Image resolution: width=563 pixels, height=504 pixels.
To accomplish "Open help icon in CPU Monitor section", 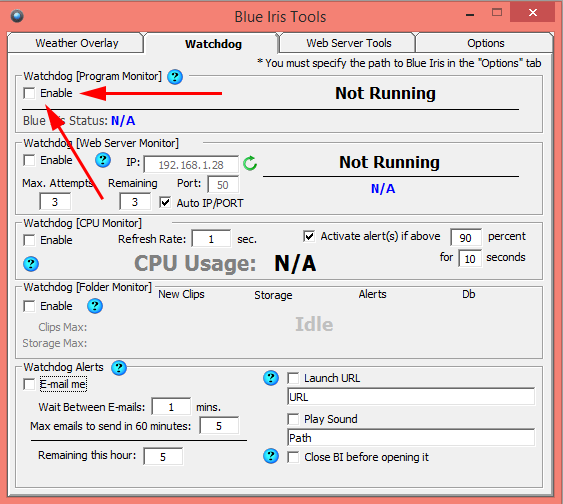I will click(31, 264).
